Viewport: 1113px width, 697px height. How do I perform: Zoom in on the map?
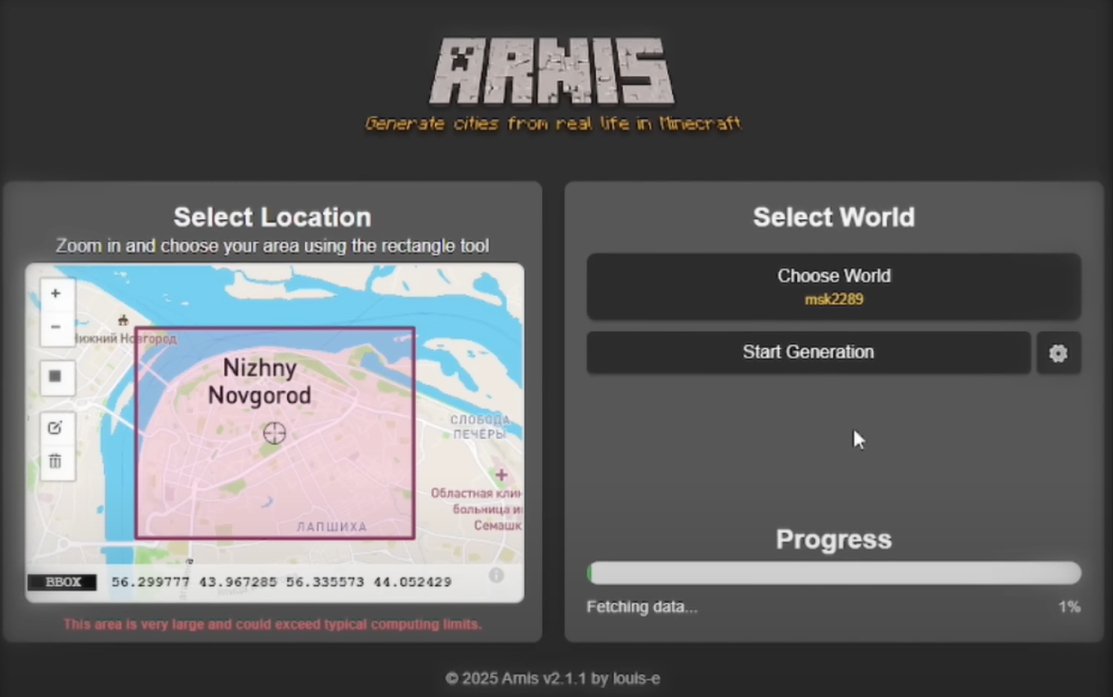tap(56, 294)
